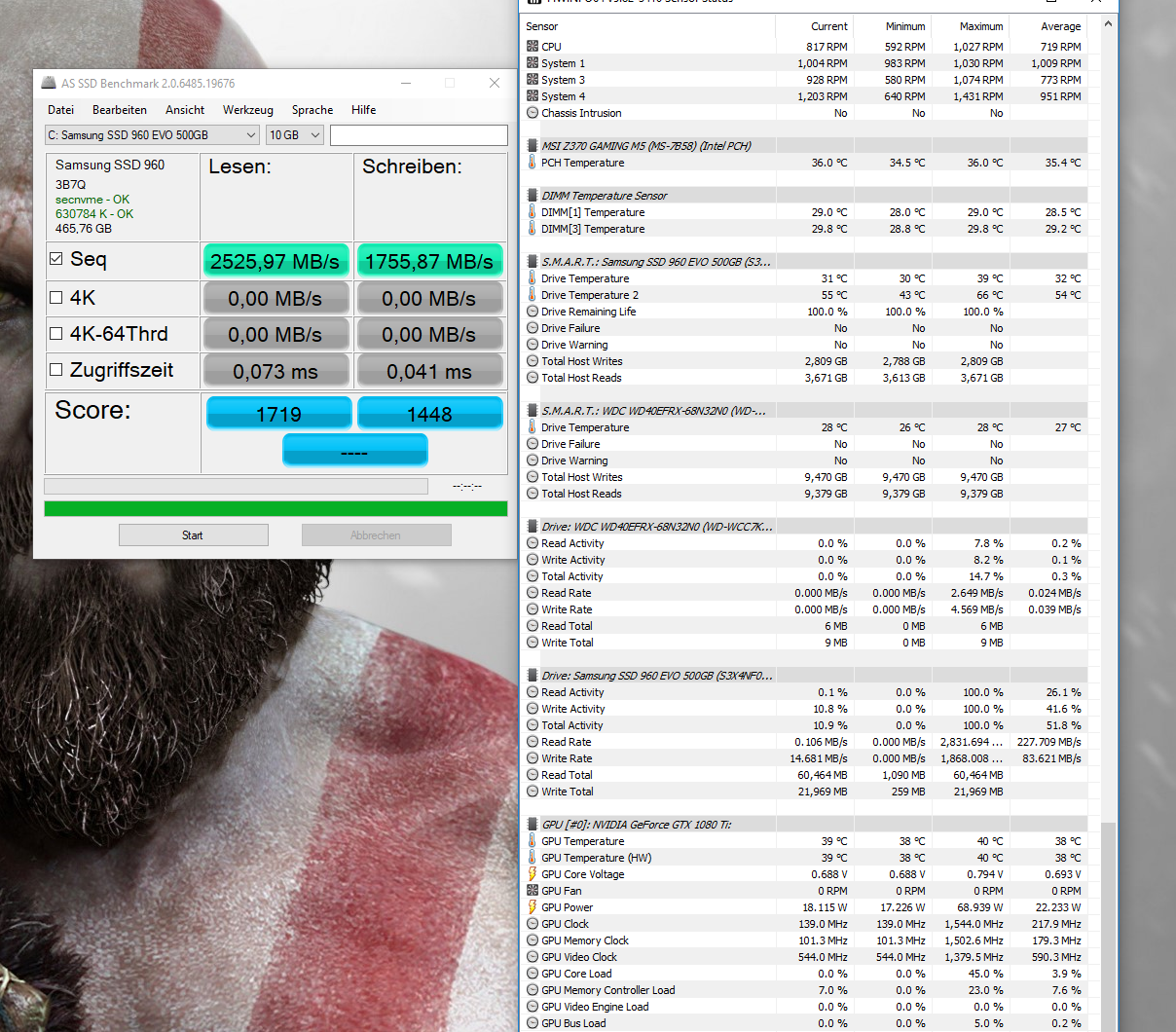Click the PCH Temperature thermometer icon
Image resolution: width=1176 pixels, height=1032 pixels.
click(x=533, y=162)
